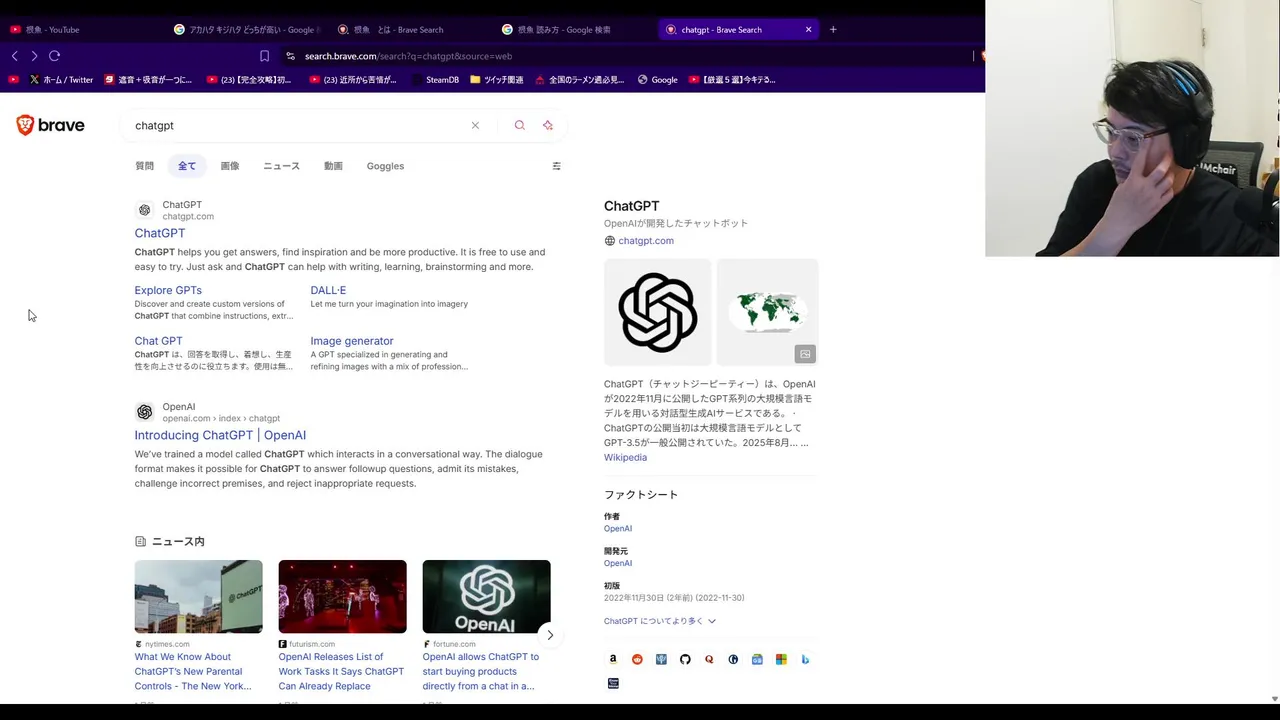Open 'What We Know About ChatGPT's New Parental Controls' article
1280x720 pixels.
pyautogui.click(x=193, y=671)
